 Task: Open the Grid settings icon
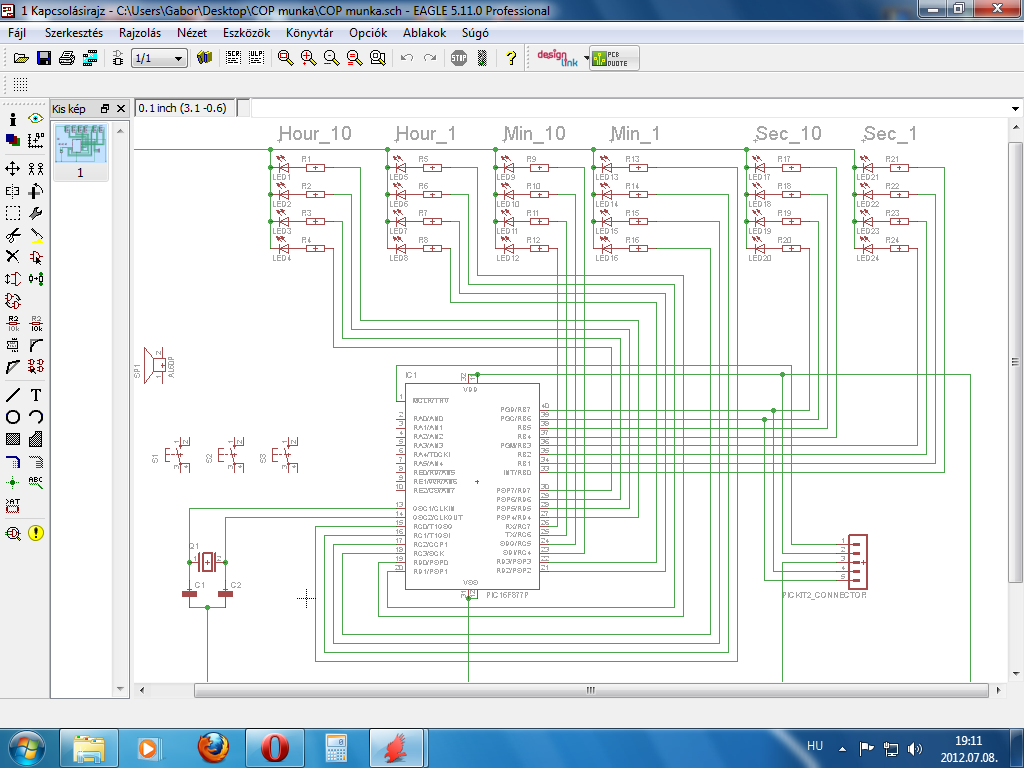point(20,84)
